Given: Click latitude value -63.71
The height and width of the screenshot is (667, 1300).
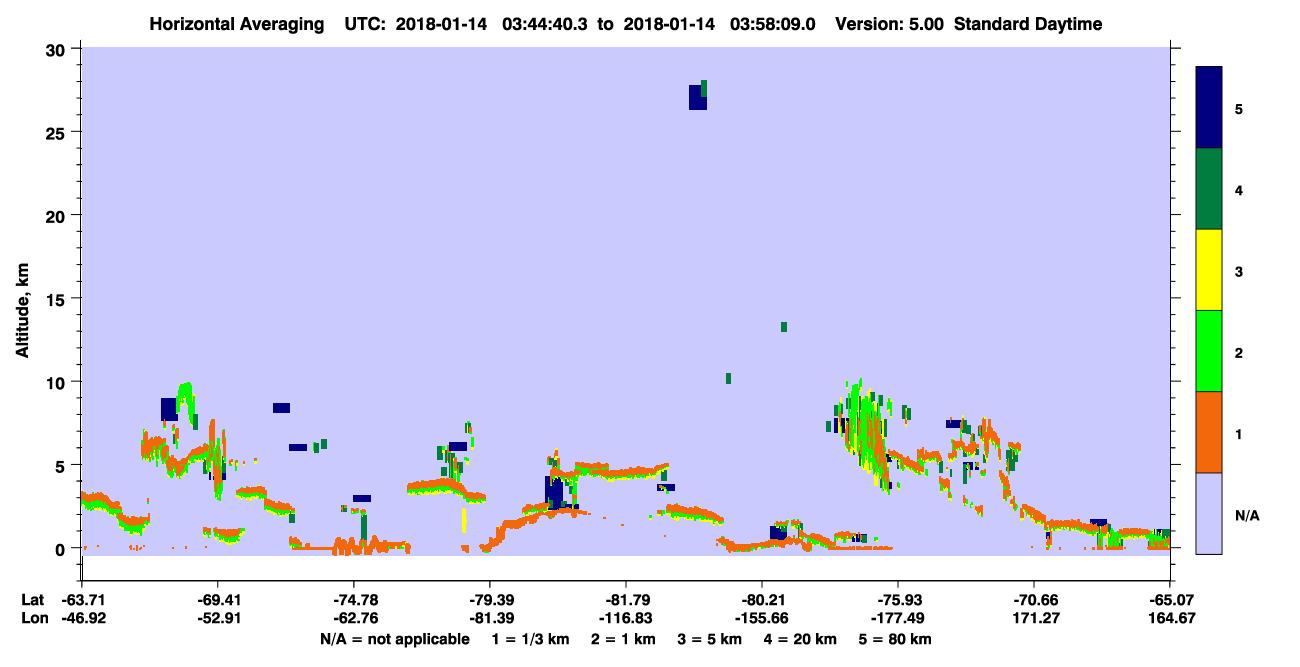Looking at the screenshot, I should click(81, 600).
